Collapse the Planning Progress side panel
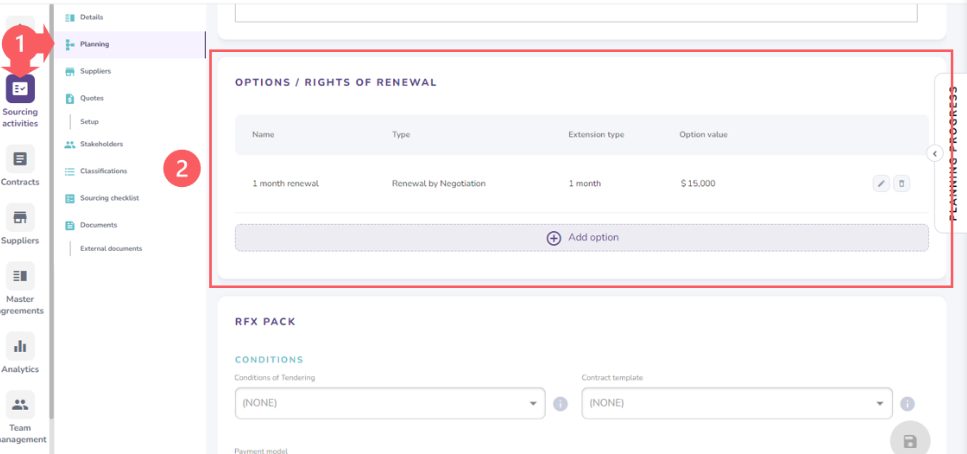 [934, 154]
